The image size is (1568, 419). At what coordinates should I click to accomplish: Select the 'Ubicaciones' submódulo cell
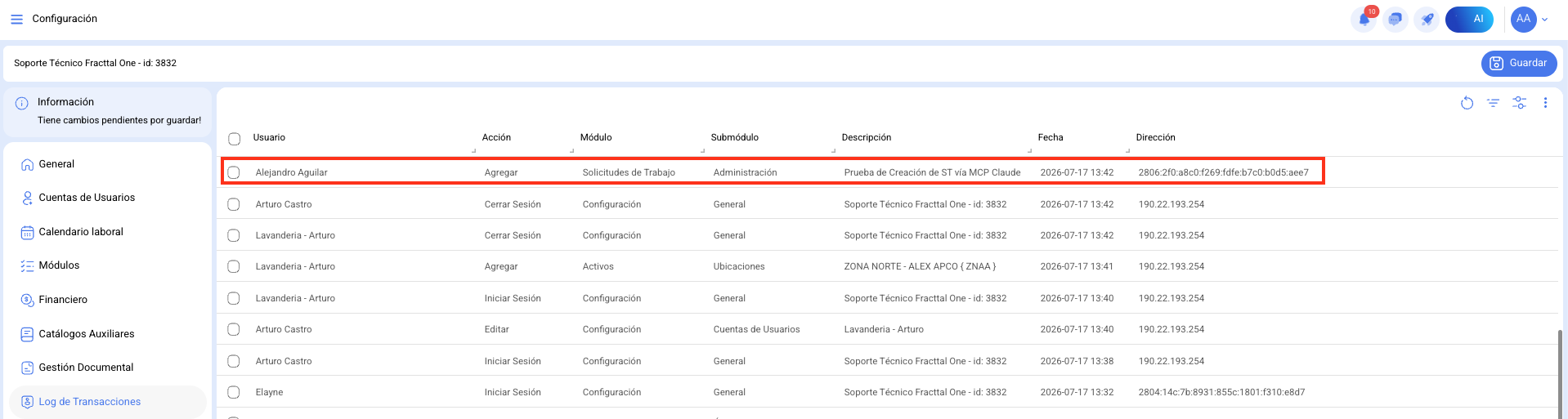[739, 266]
